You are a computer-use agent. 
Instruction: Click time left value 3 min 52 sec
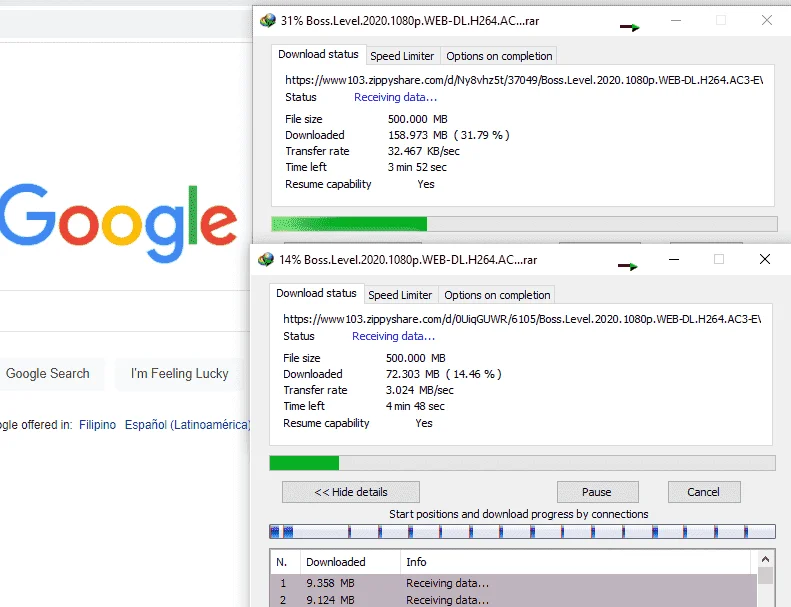coord(417,168)
